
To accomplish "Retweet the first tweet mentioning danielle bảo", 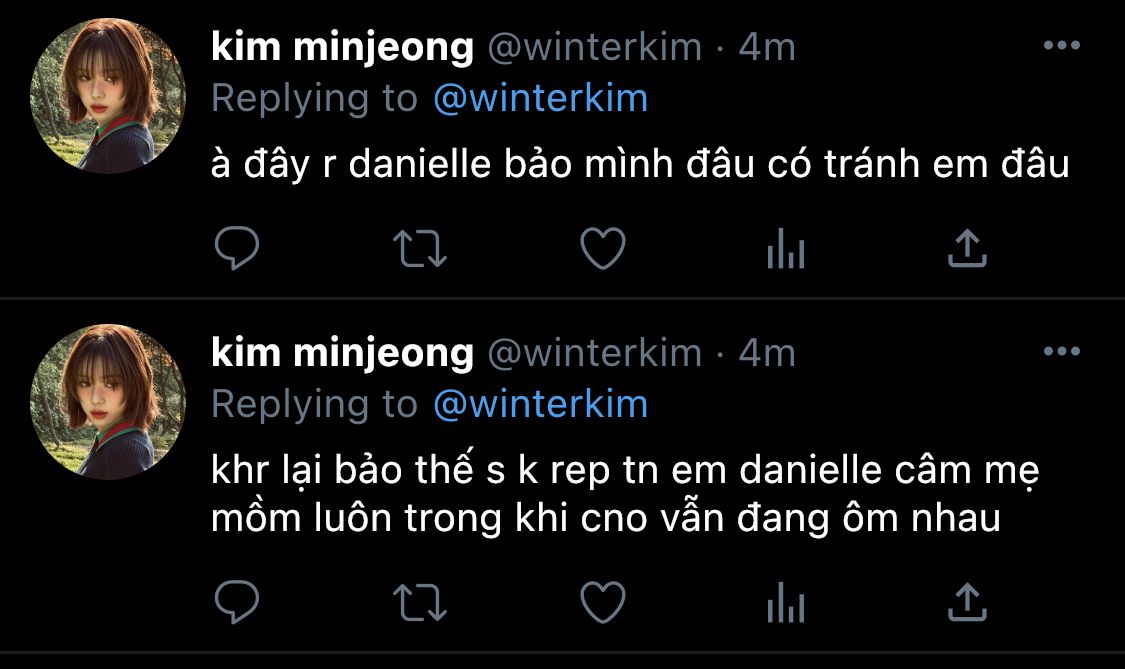I will click(420, 248).
